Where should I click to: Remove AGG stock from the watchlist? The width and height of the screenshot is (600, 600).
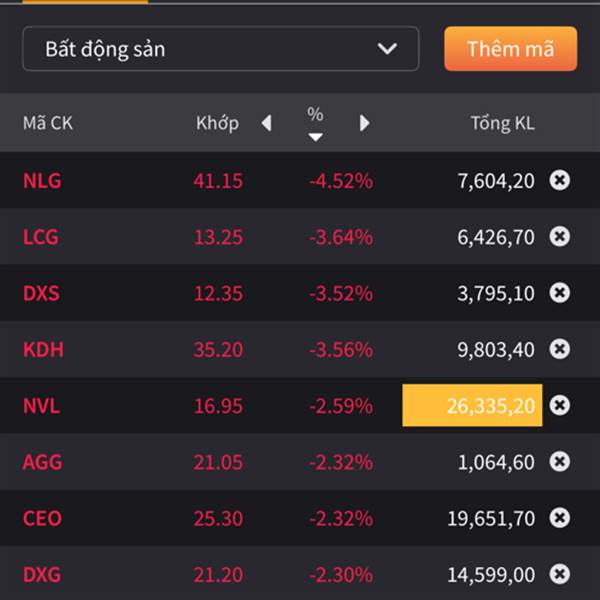pyautogui.click(x=559, y=461)
